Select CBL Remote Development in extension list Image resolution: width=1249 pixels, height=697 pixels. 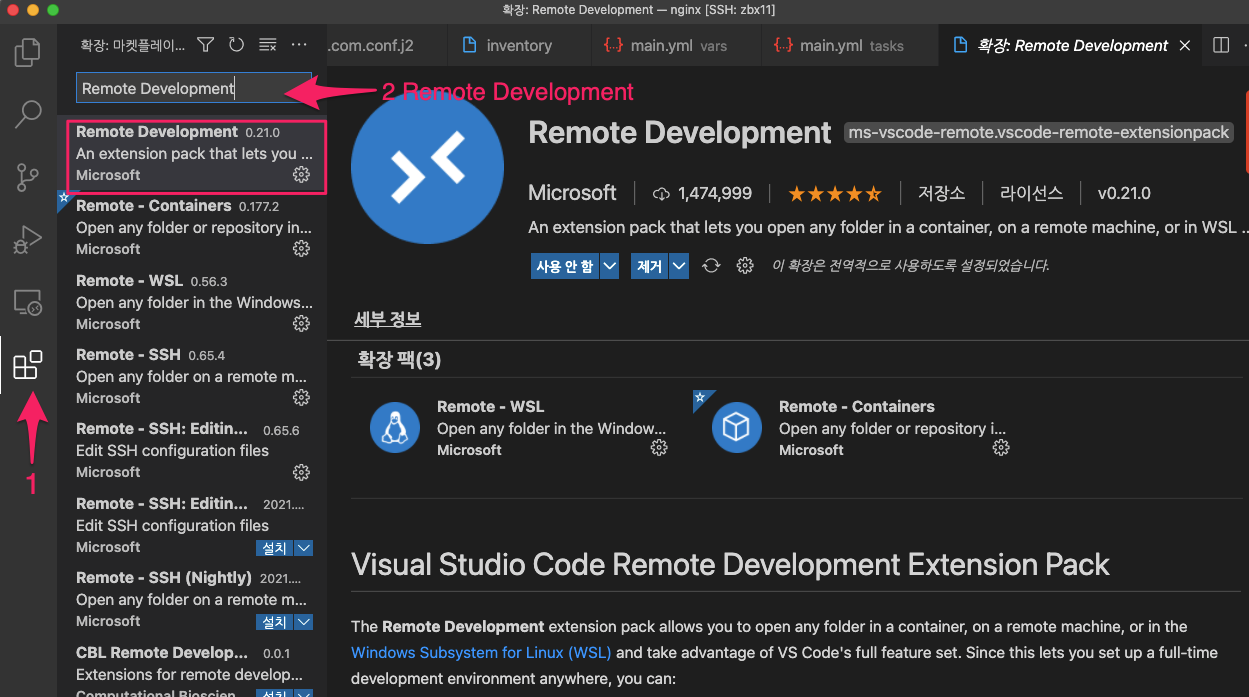coord(194,668)
